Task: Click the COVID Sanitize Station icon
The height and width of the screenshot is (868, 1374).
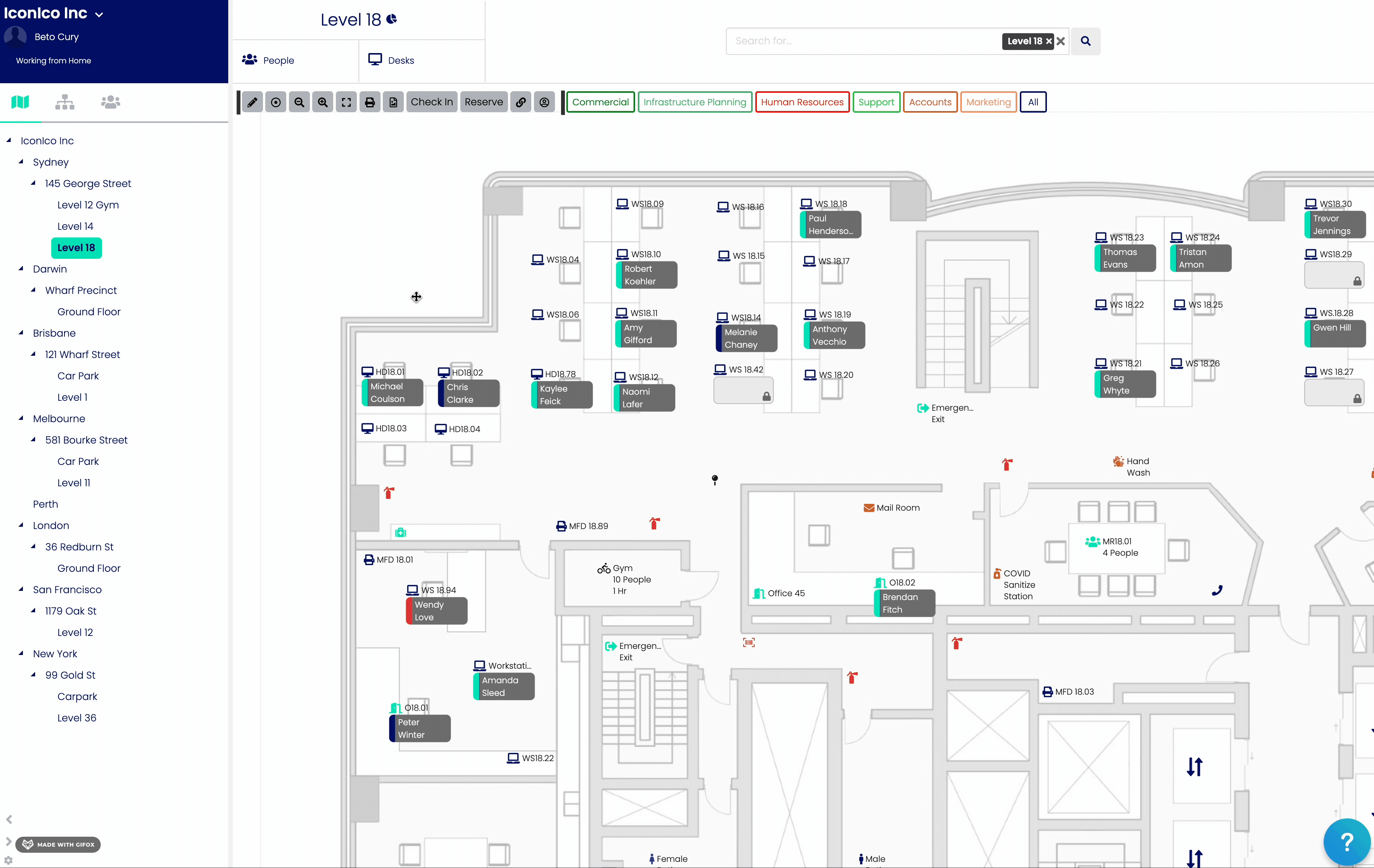Action: pos(997,574)
